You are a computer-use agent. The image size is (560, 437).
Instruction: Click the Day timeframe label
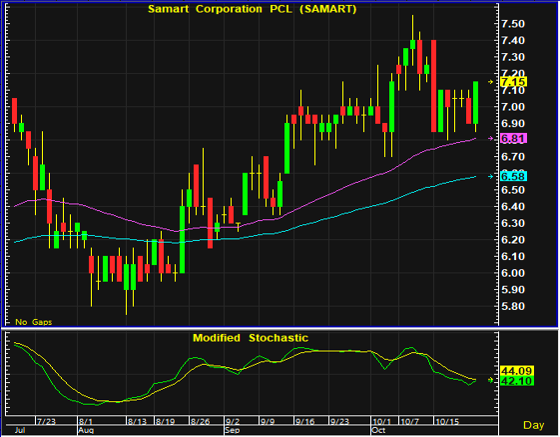534,425
